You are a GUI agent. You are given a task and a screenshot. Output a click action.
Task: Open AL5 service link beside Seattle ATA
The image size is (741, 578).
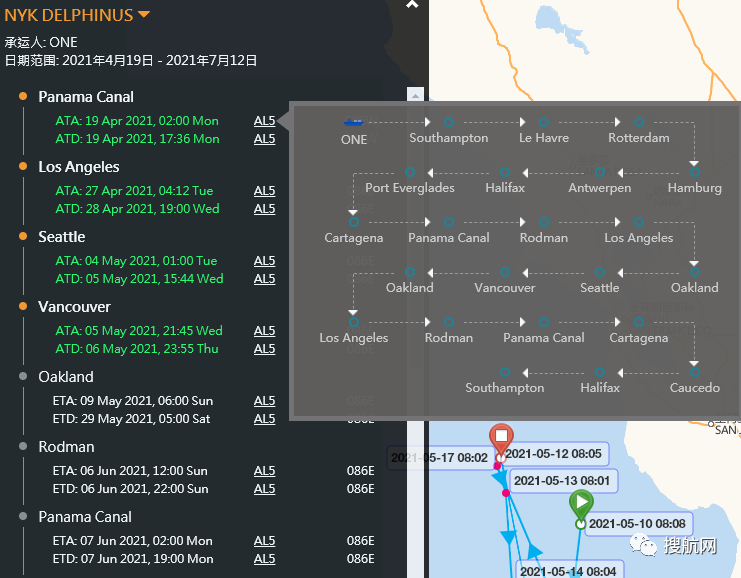pyautogui.click(x=264, y=261)
